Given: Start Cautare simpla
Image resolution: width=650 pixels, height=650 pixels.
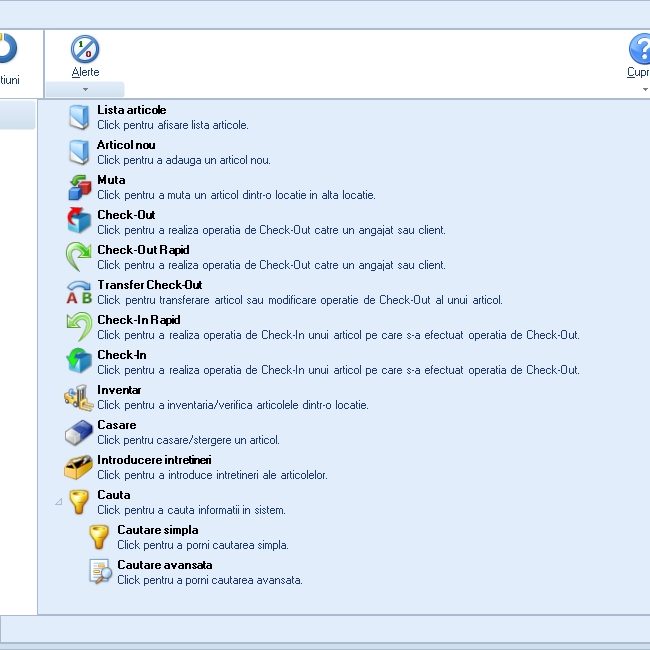Looking at the screenshot, I should (158, 530).
